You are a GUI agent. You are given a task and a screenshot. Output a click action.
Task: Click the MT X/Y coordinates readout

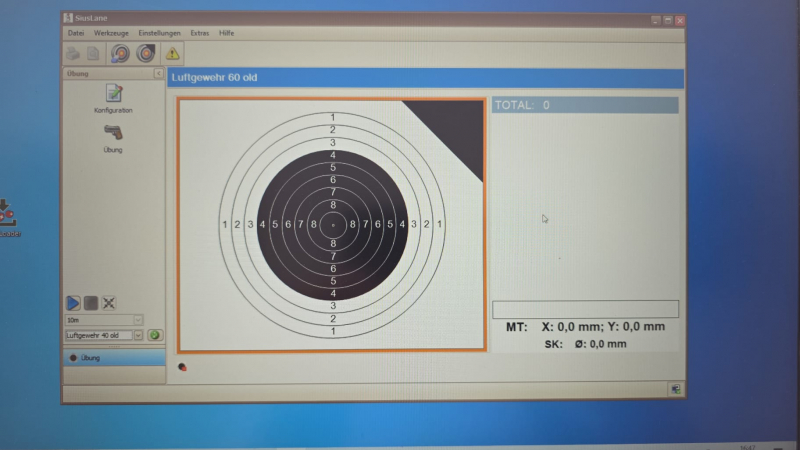[585, 327]
